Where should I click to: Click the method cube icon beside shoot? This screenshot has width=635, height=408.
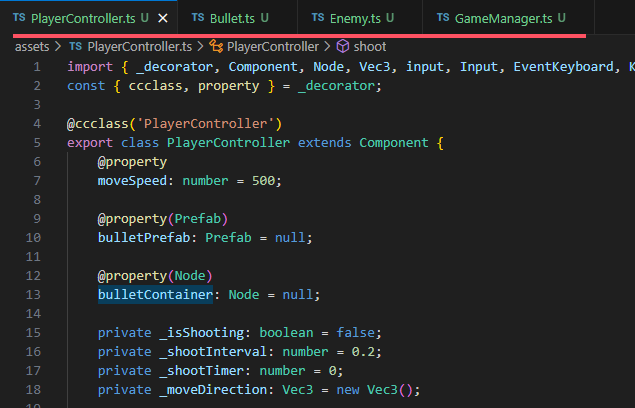pyautogui.click(x=342, y=47)
